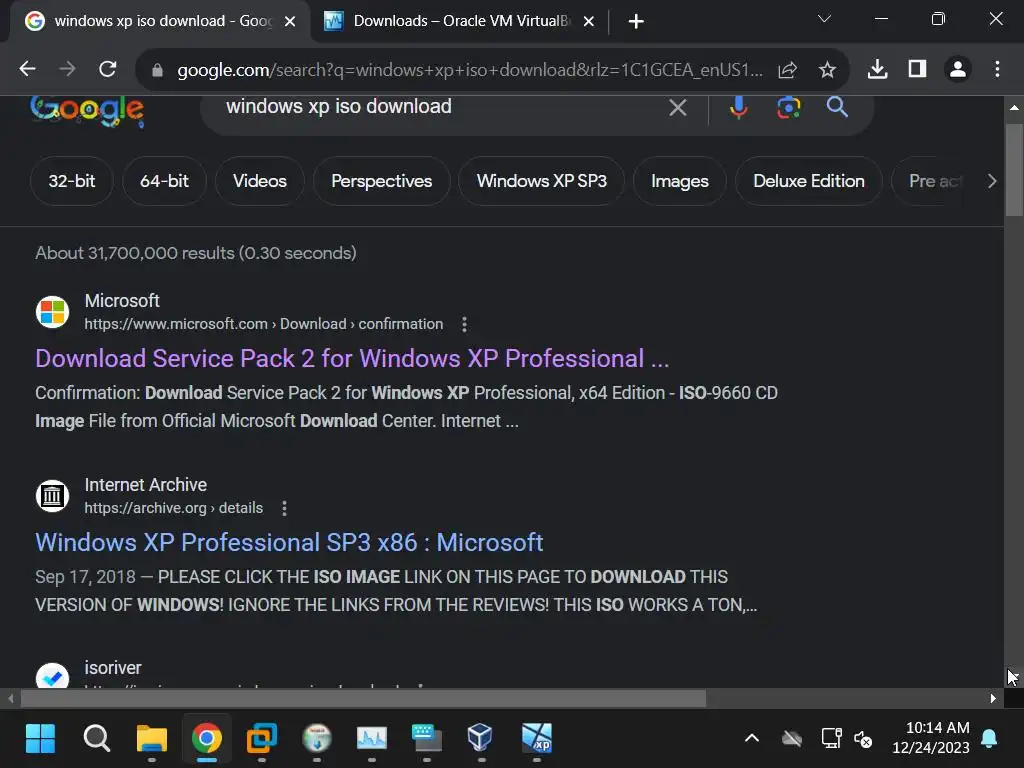
Task: Open Chrome three-dot menu
Action: coord(997,69)
